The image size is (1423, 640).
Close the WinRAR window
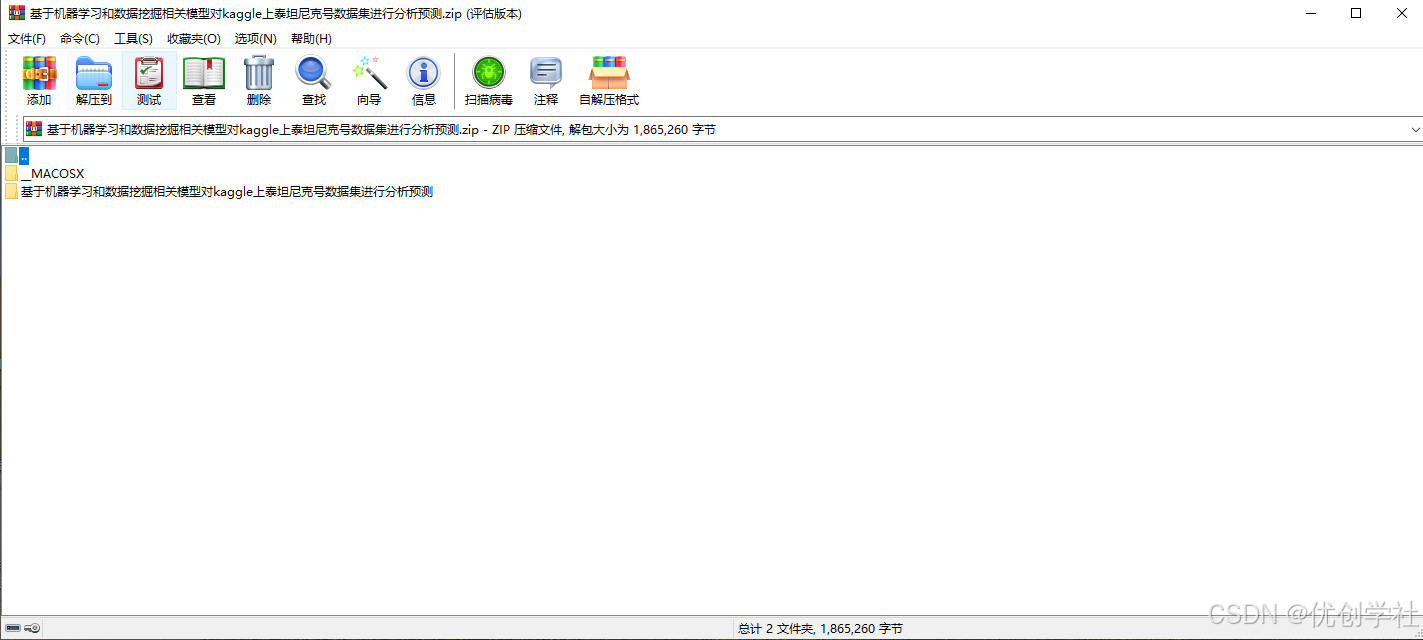(1401, 13)
